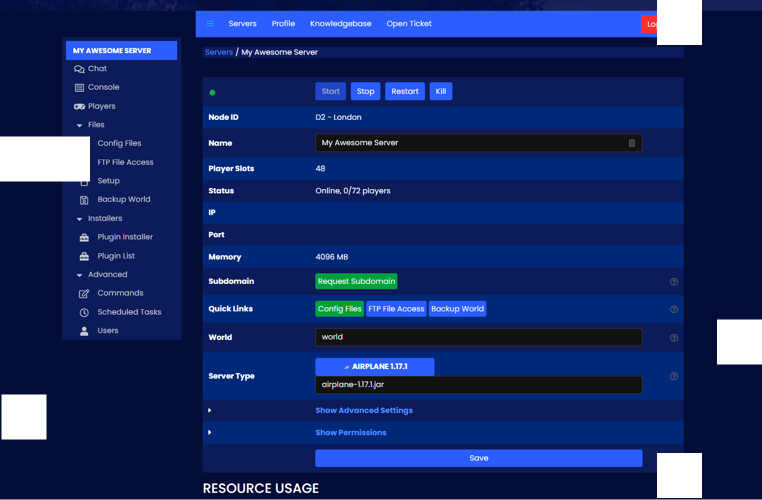Open Console in the sidebar
The width and height of the screenshot is (762, 500).
104,87
